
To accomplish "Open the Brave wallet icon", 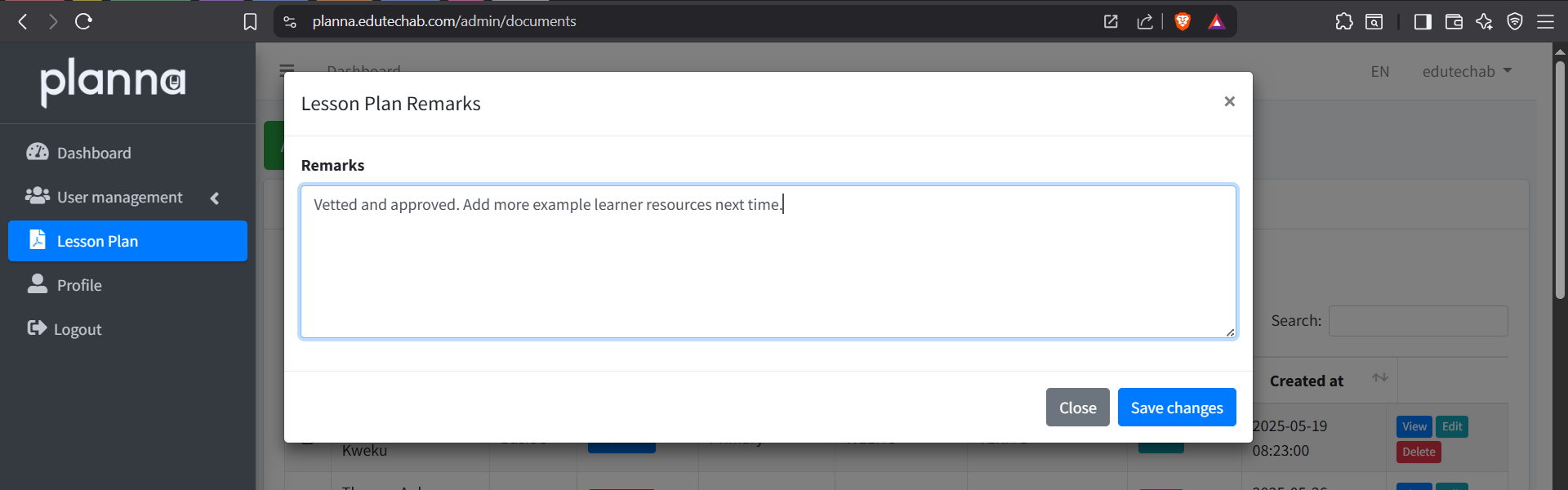I will (x=1454, y=22).
